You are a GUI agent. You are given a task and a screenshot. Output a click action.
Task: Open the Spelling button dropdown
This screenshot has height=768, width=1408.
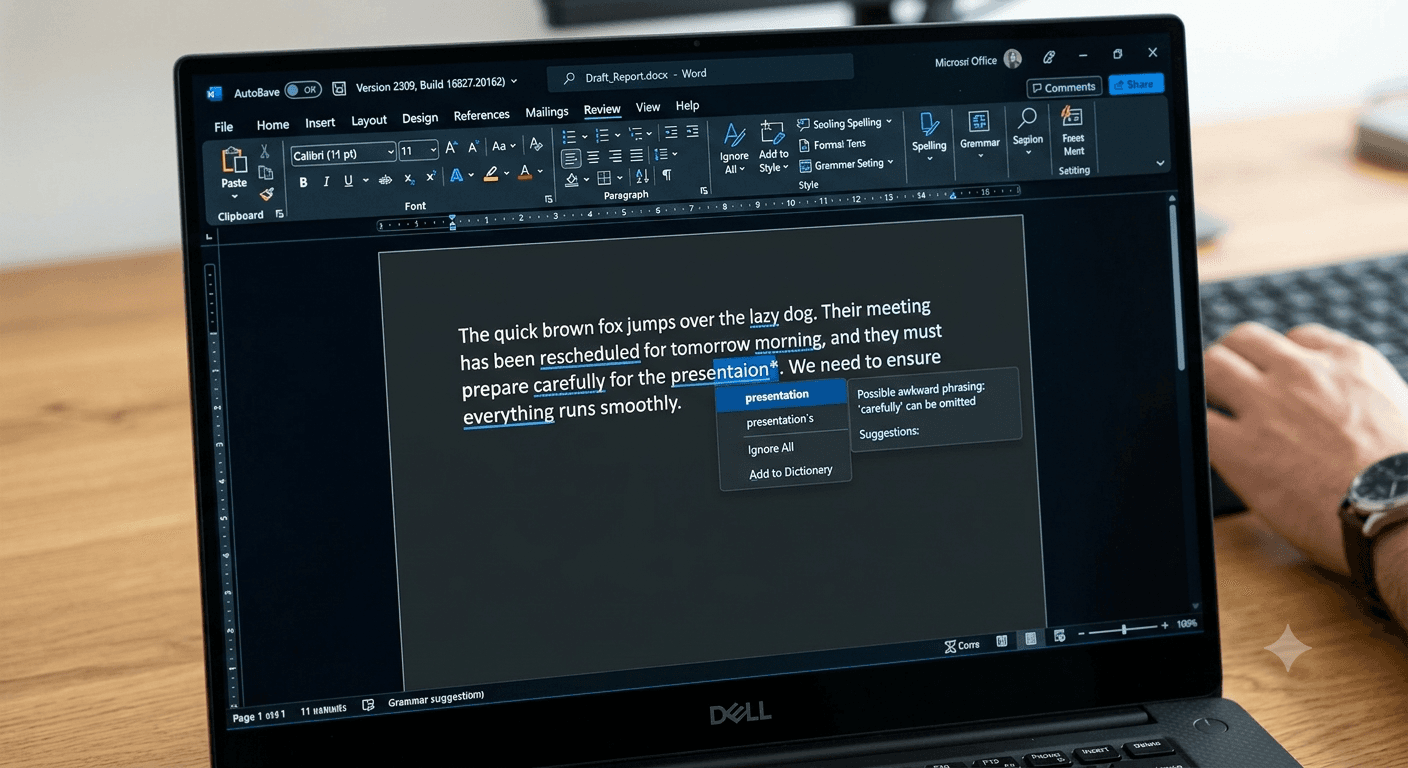point(929,158)
